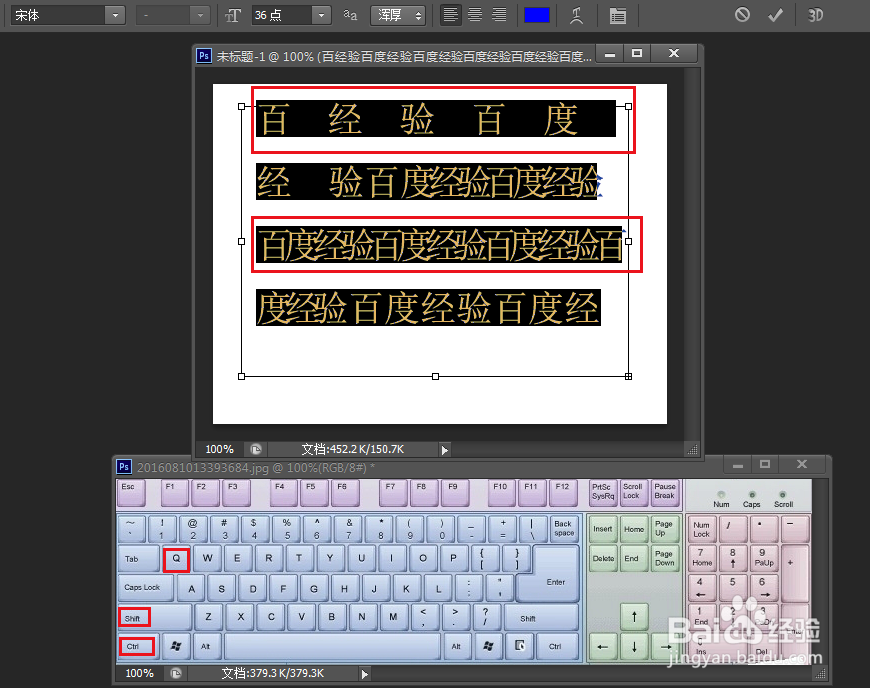The height and width of the screenshot is (688, 870).
Task: Commit the current text edits
Action: tap(775, 15)
